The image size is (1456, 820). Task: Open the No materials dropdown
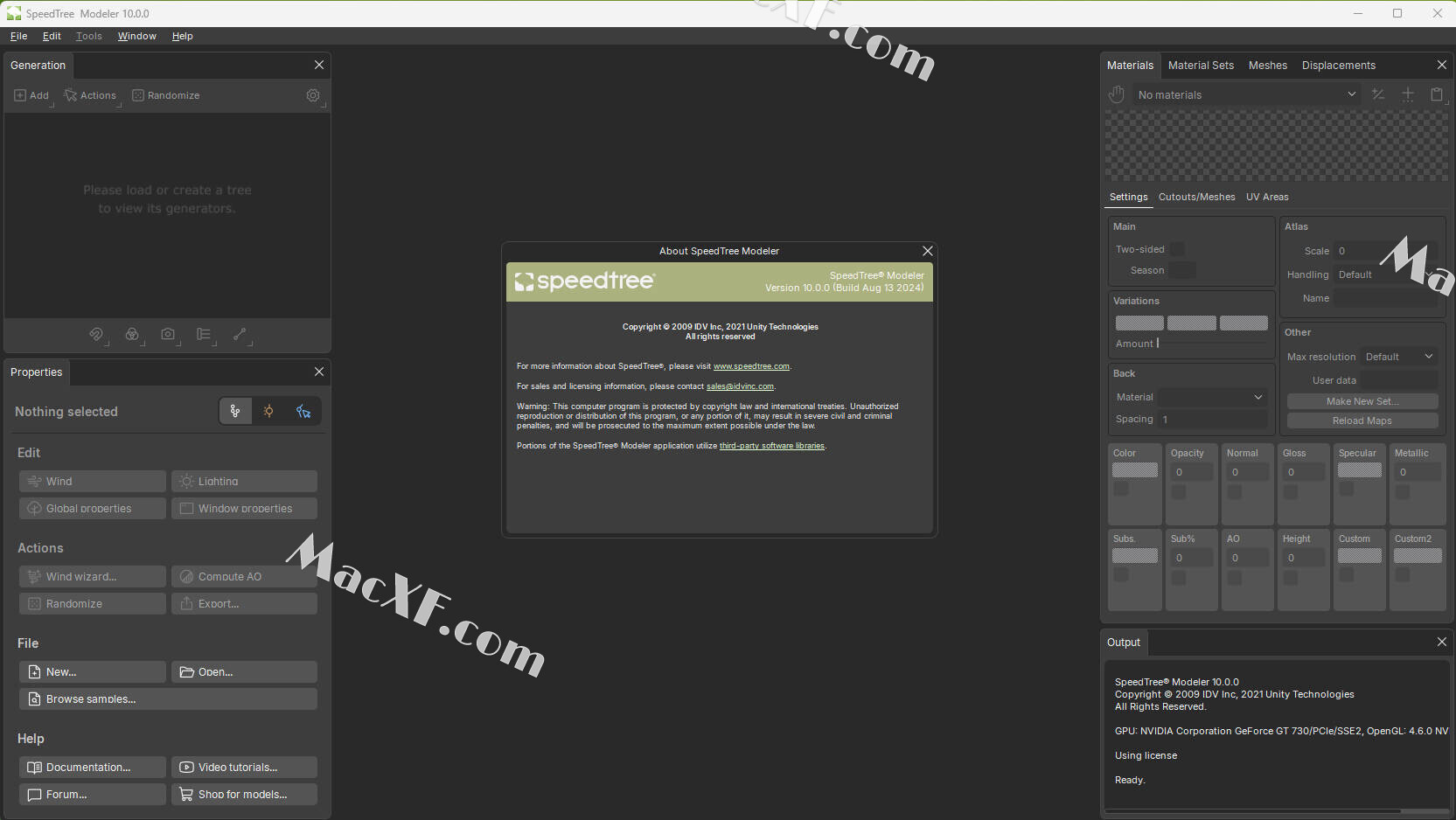click(1246, 94)
